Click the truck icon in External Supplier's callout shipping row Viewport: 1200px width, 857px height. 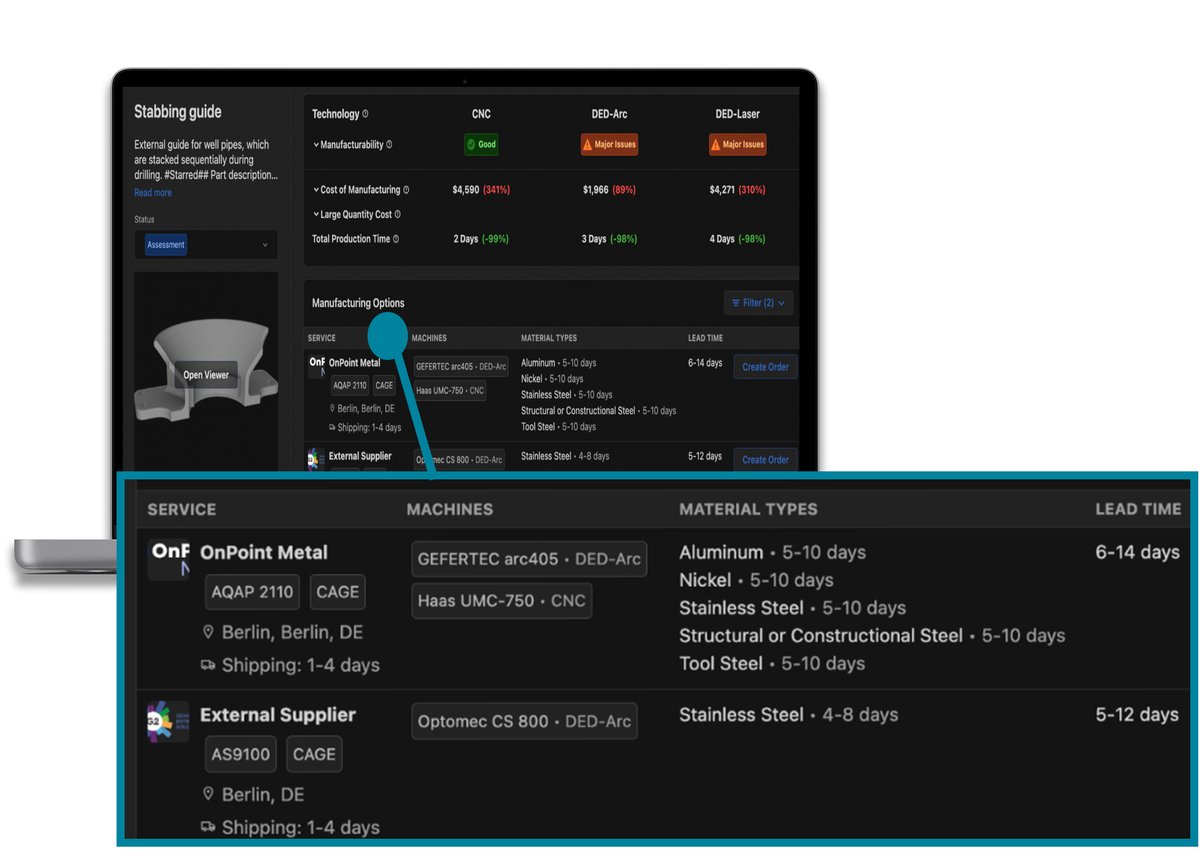point(209,827)
